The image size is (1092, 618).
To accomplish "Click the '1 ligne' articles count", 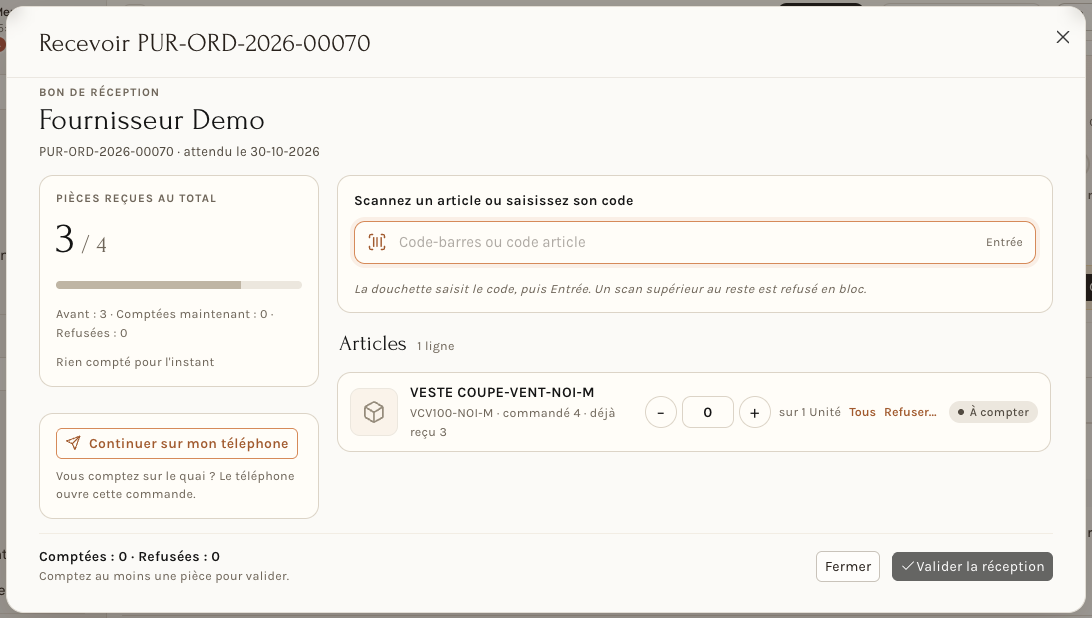I will coord(435,346).
